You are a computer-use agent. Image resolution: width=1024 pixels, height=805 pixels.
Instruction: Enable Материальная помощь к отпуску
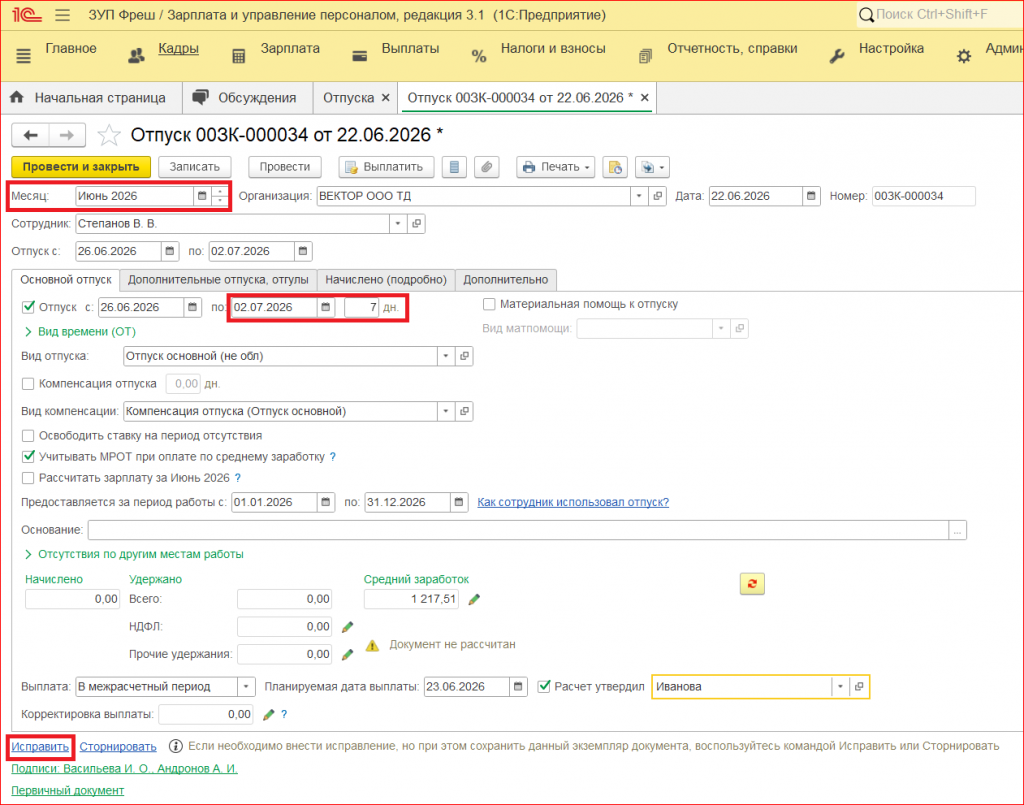(x=488, y=304)
